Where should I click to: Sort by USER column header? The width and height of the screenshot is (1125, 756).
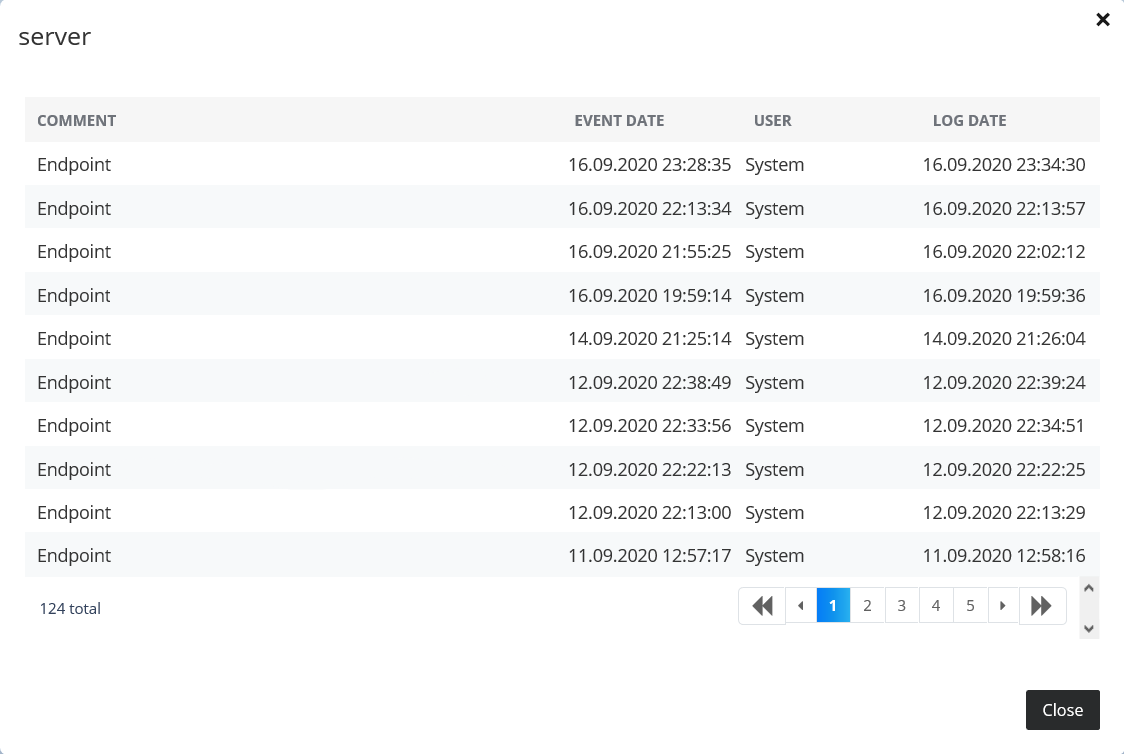click(x=773, y=121)
